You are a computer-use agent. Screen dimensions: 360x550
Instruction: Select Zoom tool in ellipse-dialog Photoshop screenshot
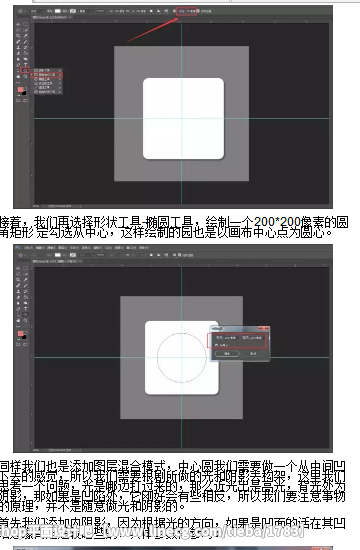click(26, 320)
